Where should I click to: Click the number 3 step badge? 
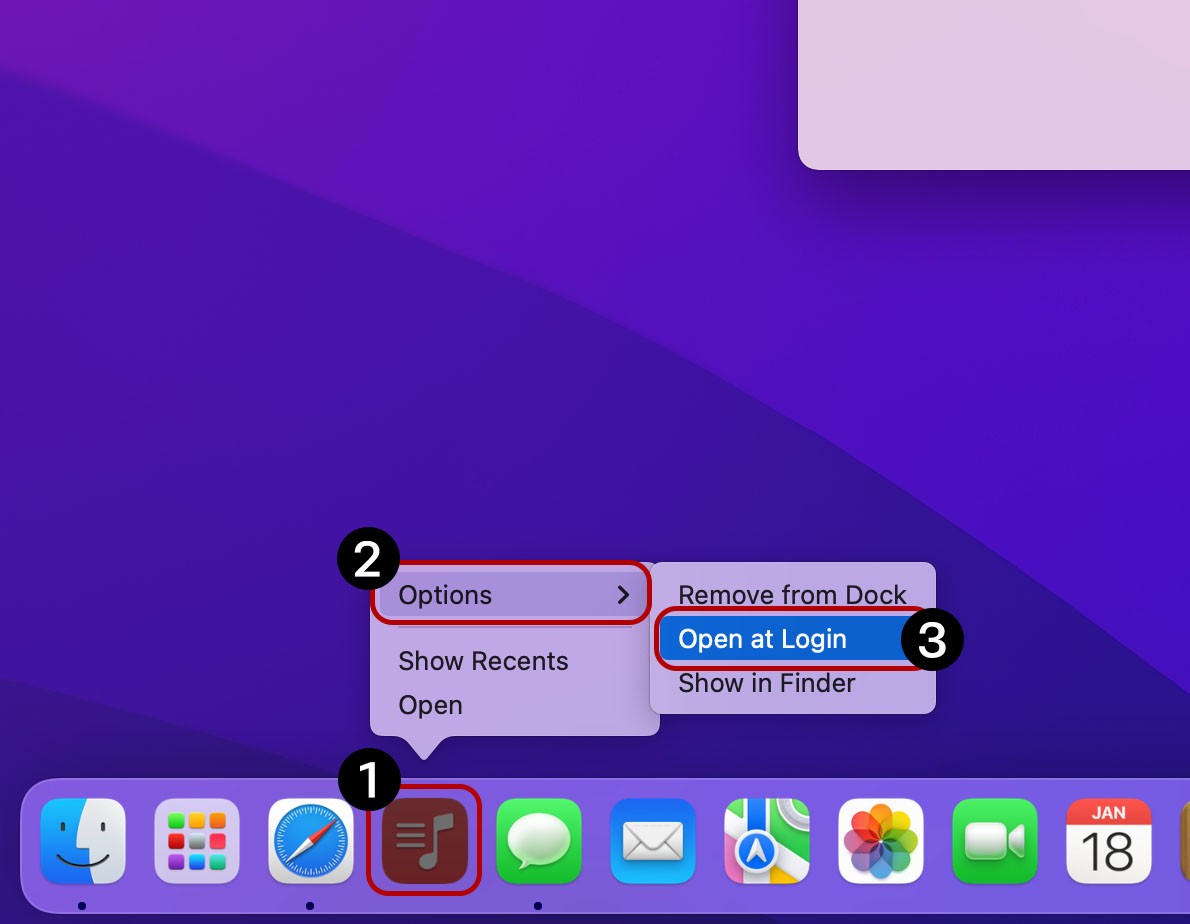point(932,640)
